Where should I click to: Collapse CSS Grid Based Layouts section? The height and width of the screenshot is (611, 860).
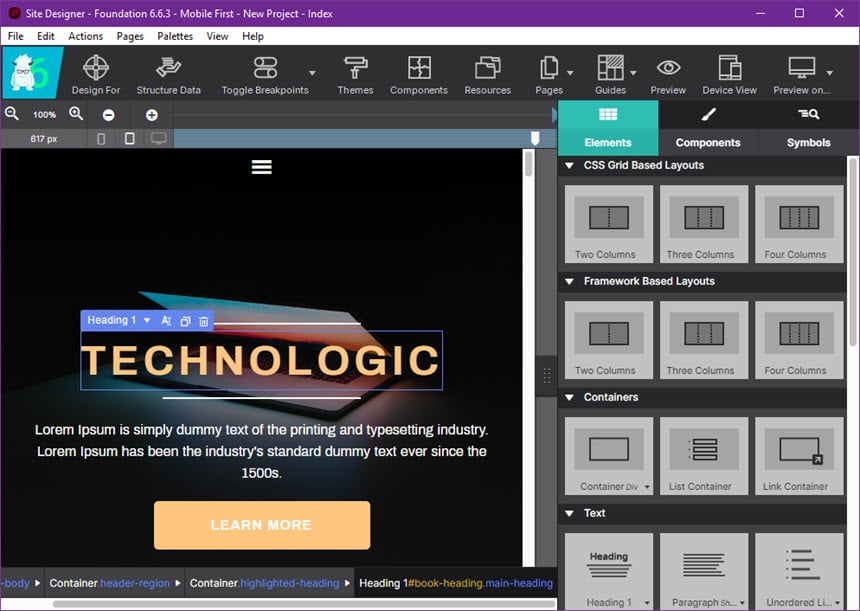tap(569, 165)
